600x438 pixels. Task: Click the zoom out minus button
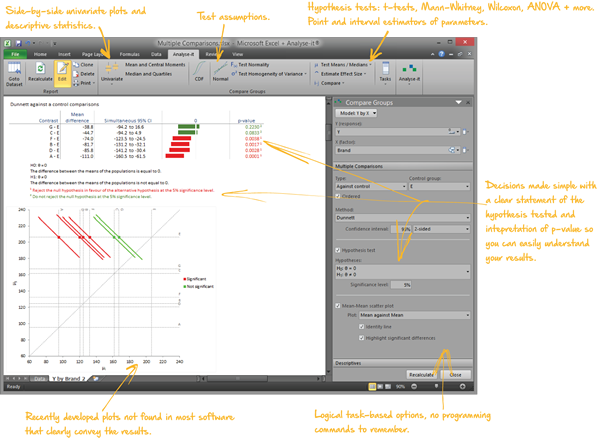click(414, 387)
